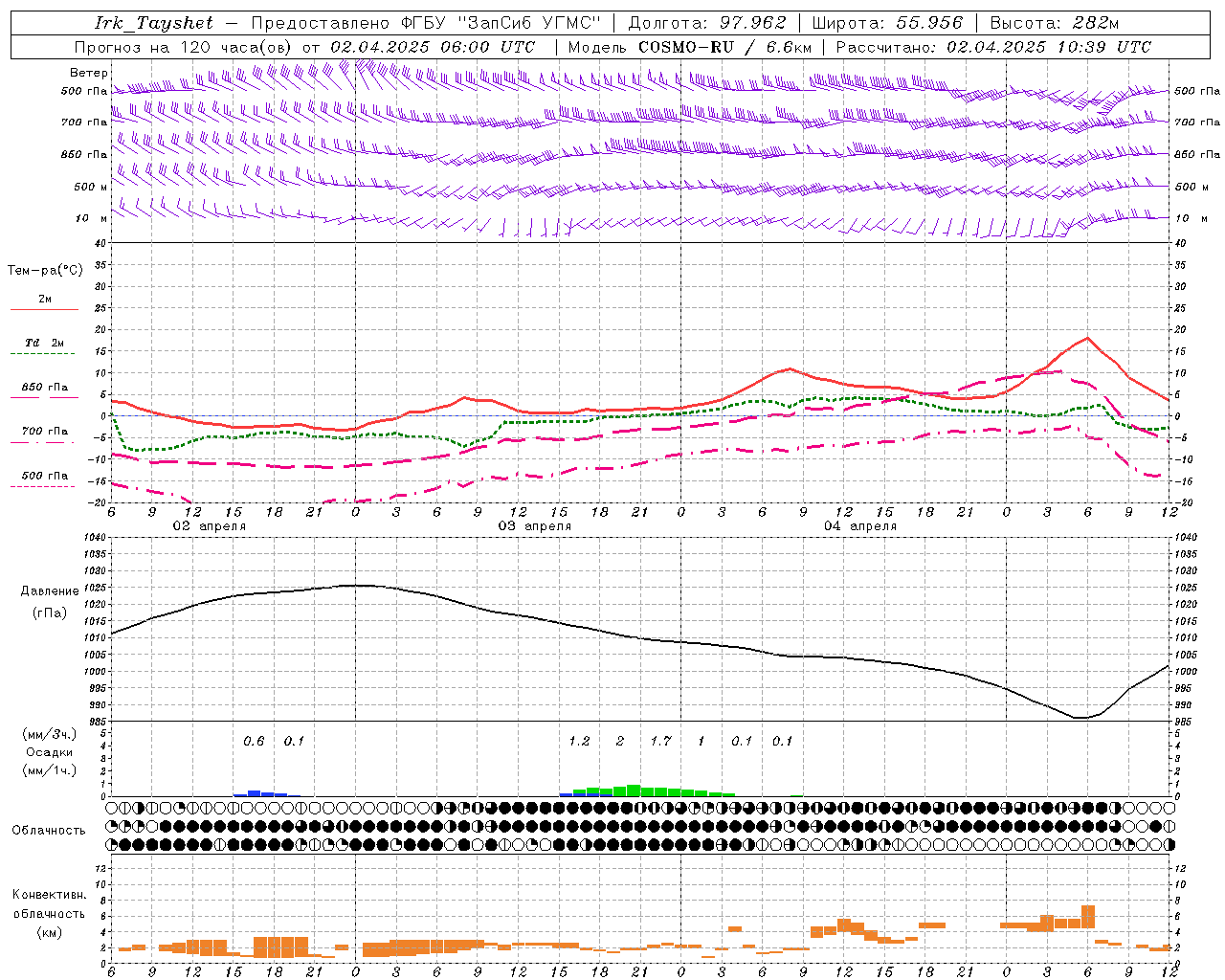Select the latitude value Широта: 55.956
Screen dimensions: 1225x980
(887, 23)
